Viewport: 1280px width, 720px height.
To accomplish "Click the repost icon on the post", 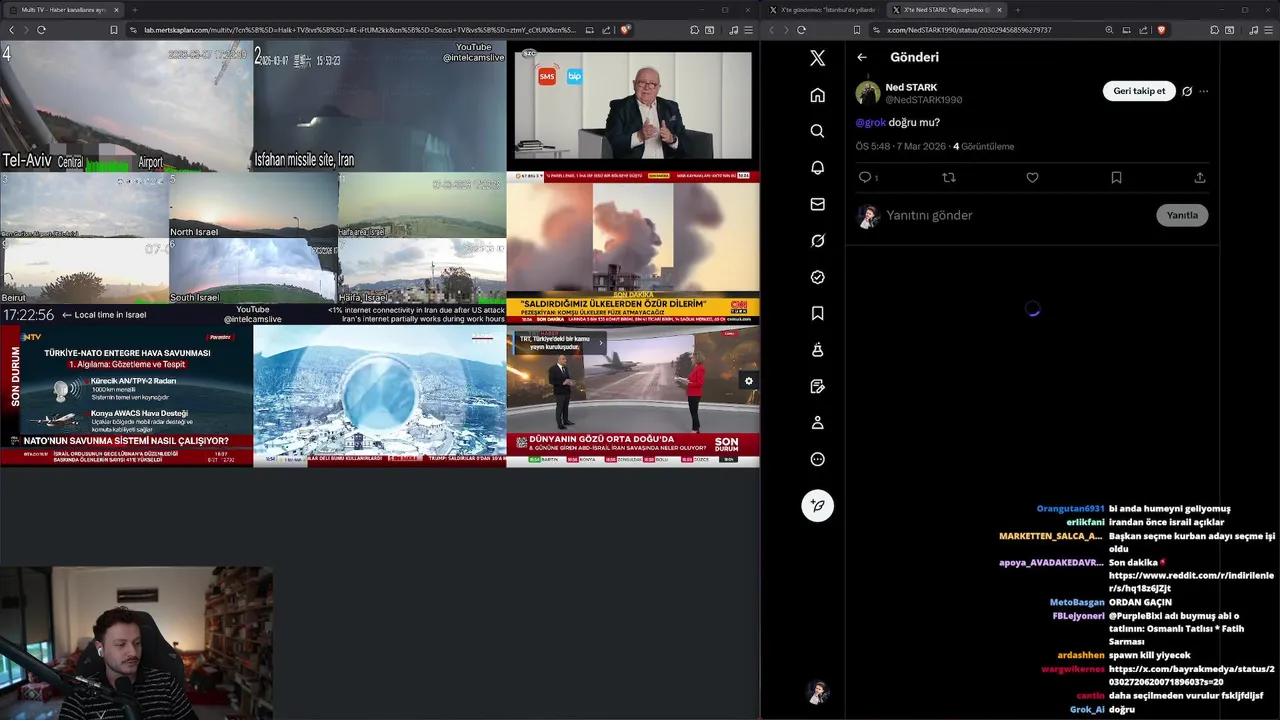I will pyautogui.click(x=949, y=177).
